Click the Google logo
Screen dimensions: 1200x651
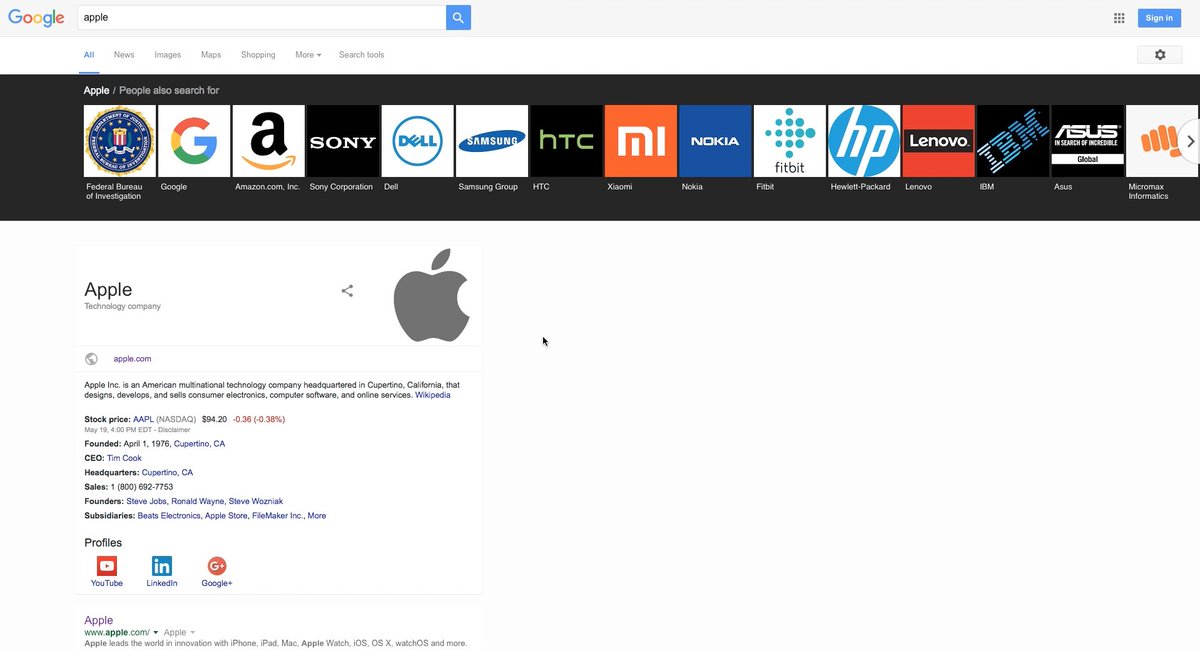click(x=36, y=17)
